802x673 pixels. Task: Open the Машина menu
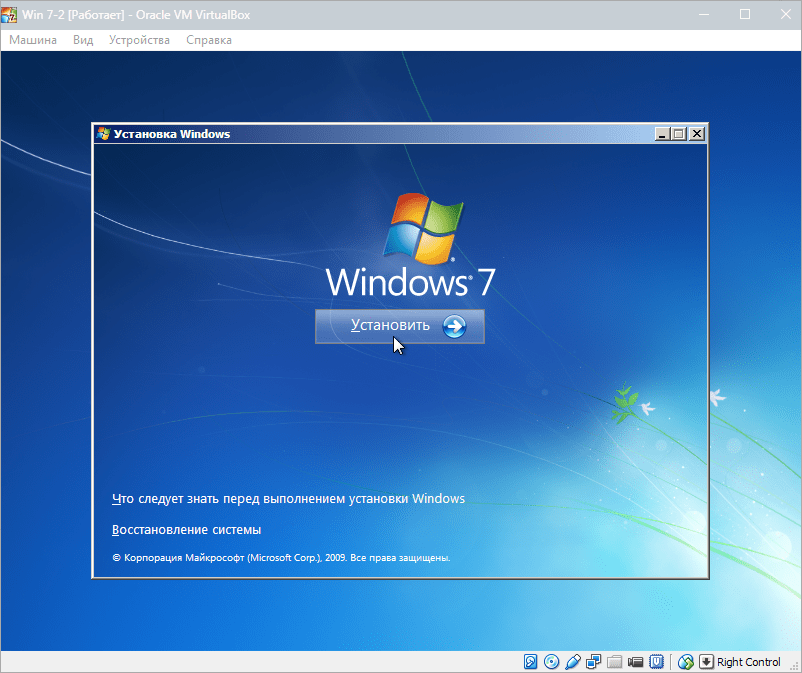33,40
